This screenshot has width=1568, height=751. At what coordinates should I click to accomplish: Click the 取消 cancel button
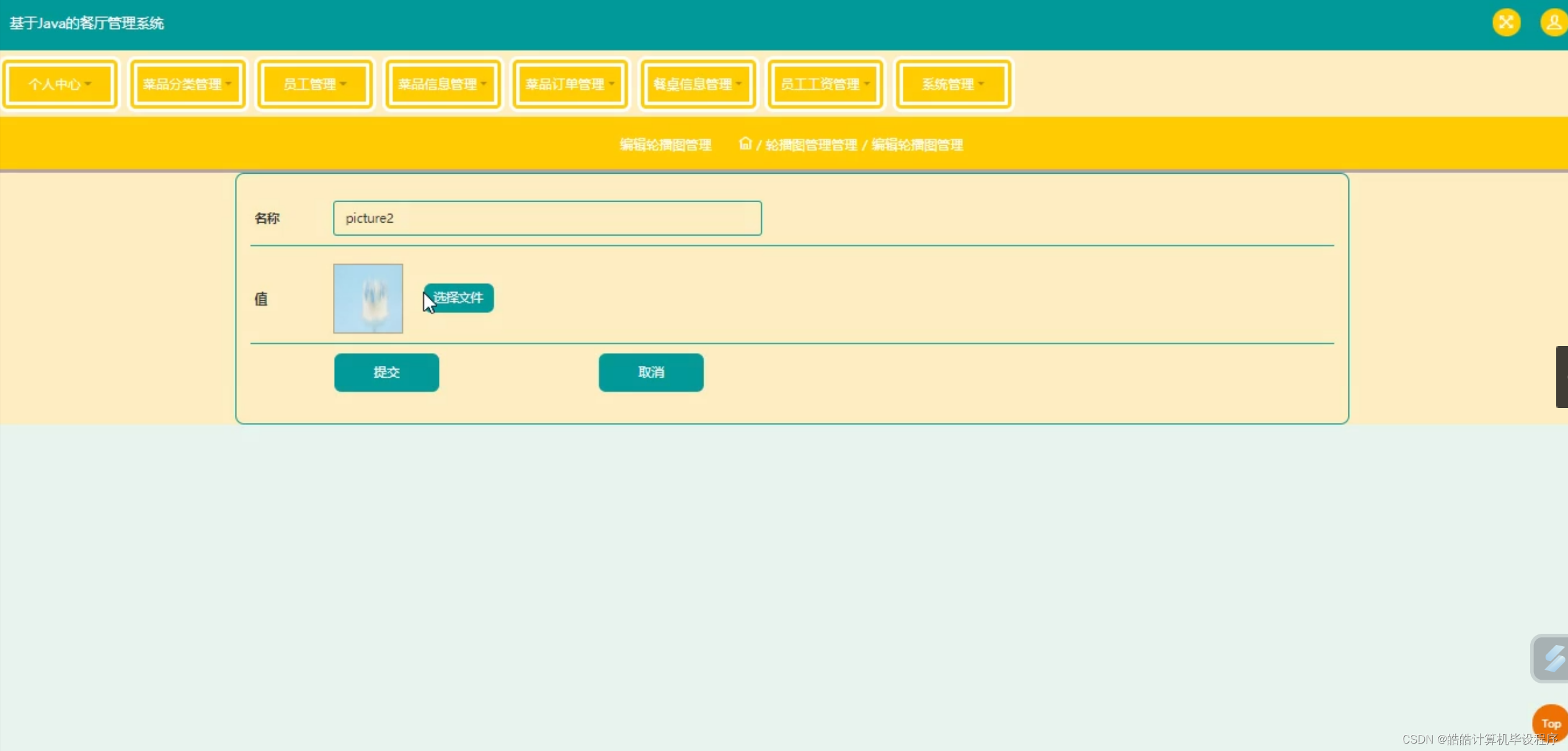pyautogui.click(x=651, y=372)
